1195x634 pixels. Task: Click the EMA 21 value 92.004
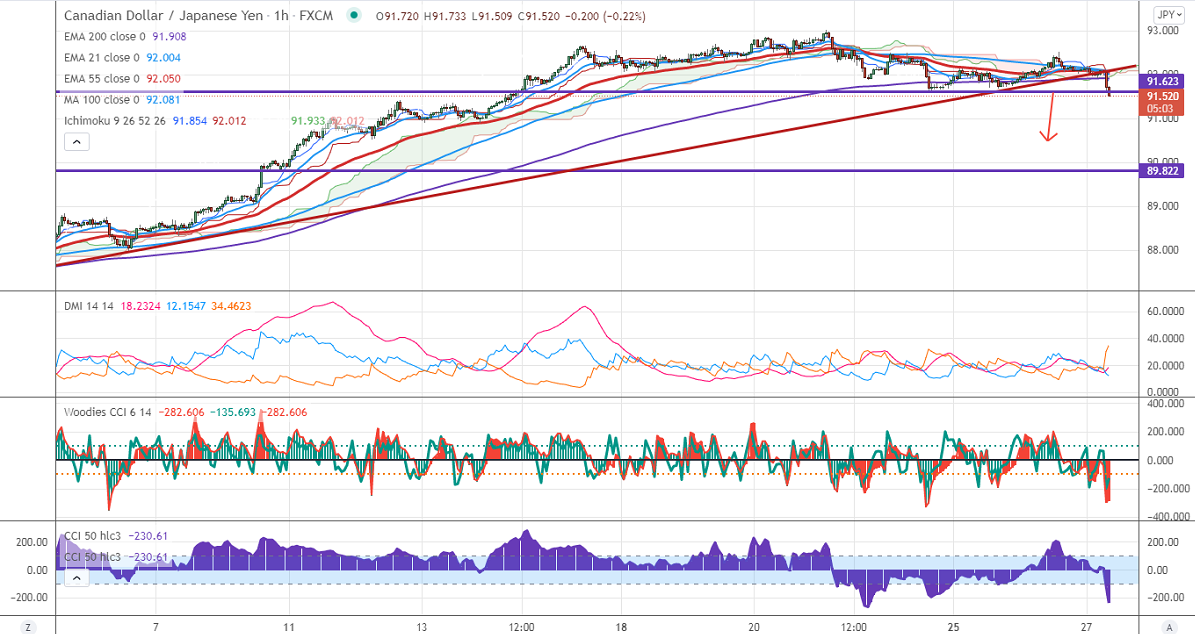[x=163, y=57]
